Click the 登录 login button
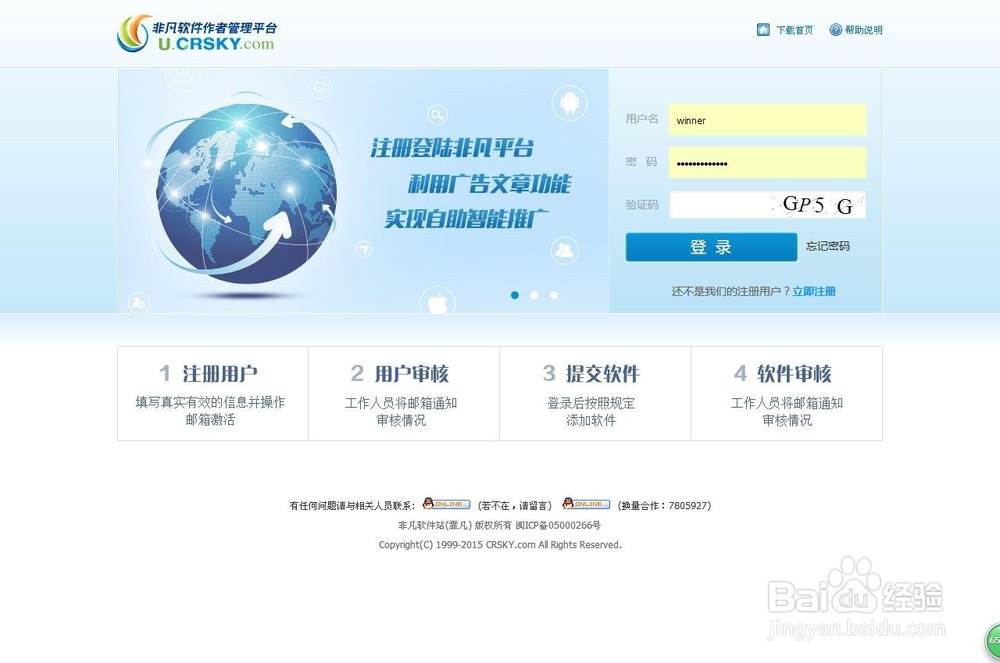The image size is (1000, 663). coord(711,247)
